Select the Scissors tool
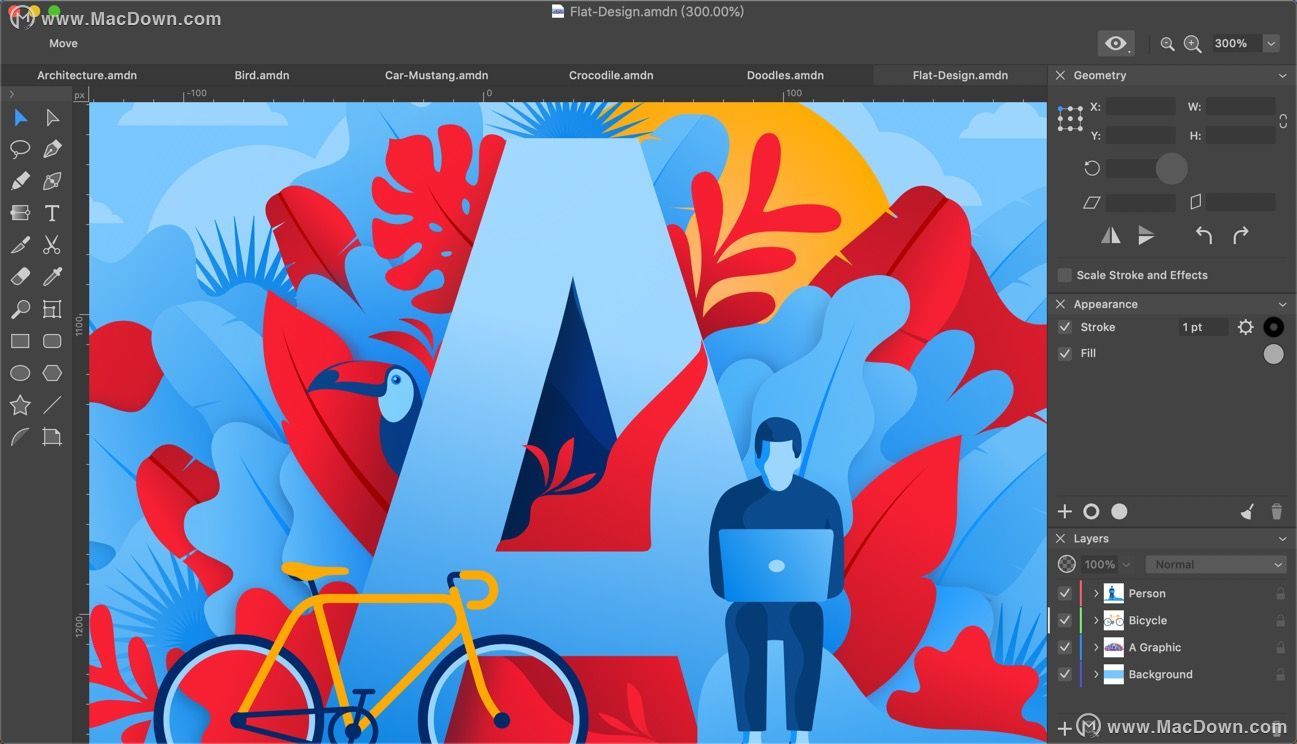Screen dimensions: 1297x744 (52, 245)
